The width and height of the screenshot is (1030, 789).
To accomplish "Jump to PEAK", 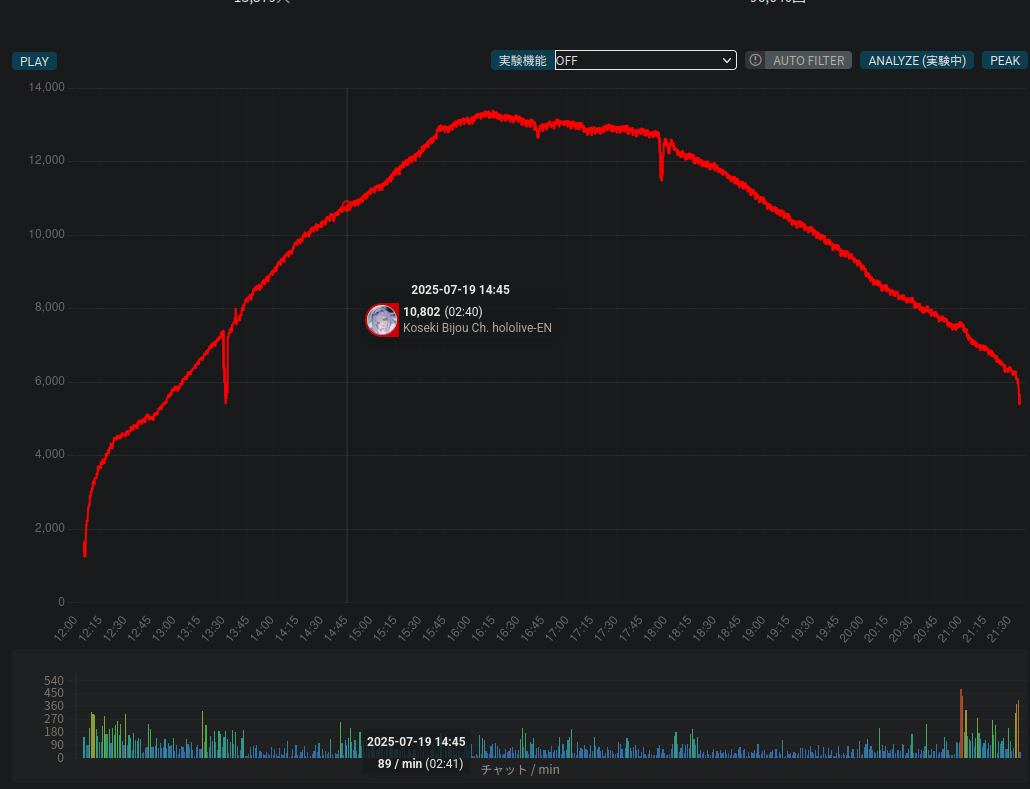I will coord(1004,60).
